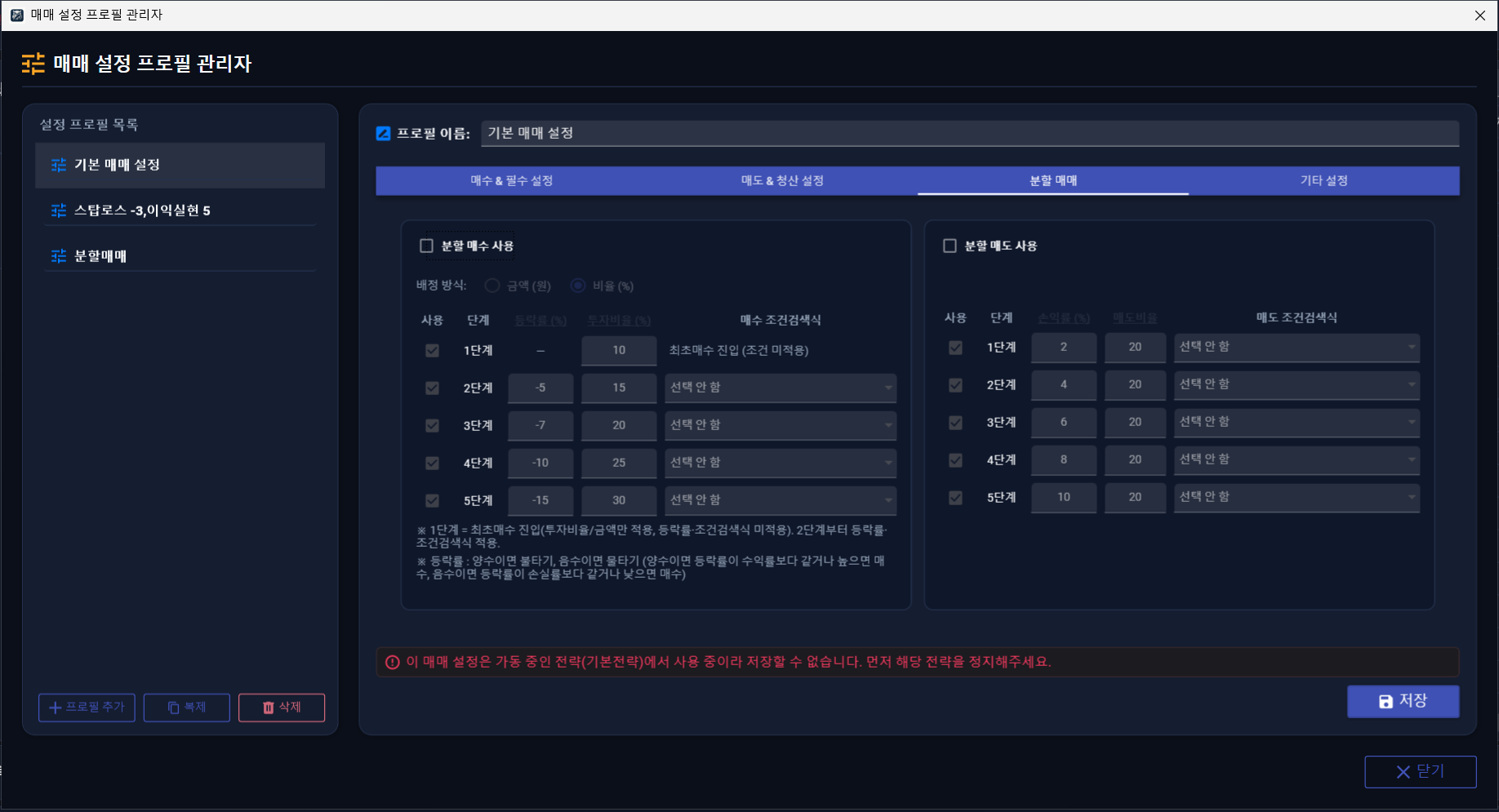Click the buy 2단계 등락률 field showing -5
Image resolution: width=1499 pixels, height=812 pixels.
coord(540,388)
